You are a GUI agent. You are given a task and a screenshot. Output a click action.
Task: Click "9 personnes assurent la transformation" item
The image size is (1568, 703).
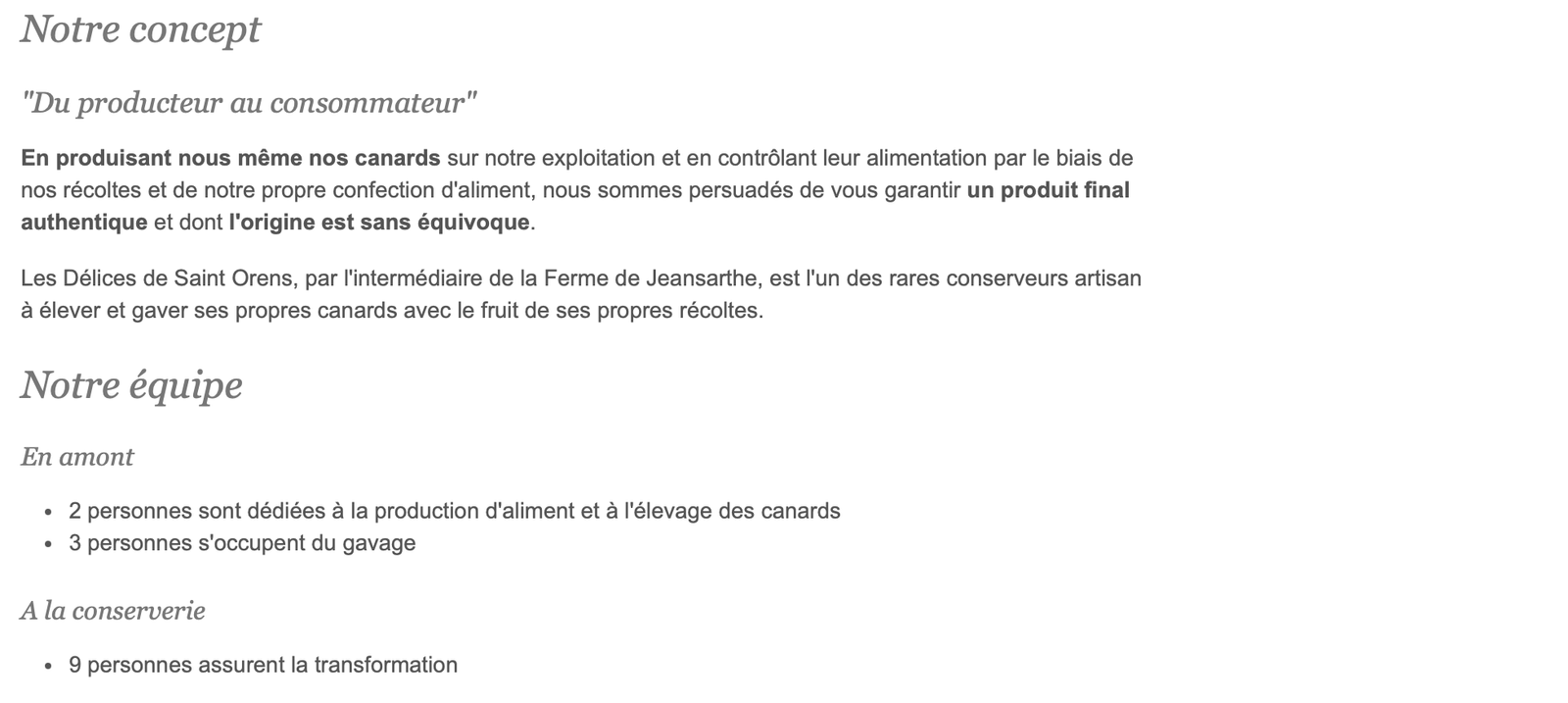coord(263,665)
